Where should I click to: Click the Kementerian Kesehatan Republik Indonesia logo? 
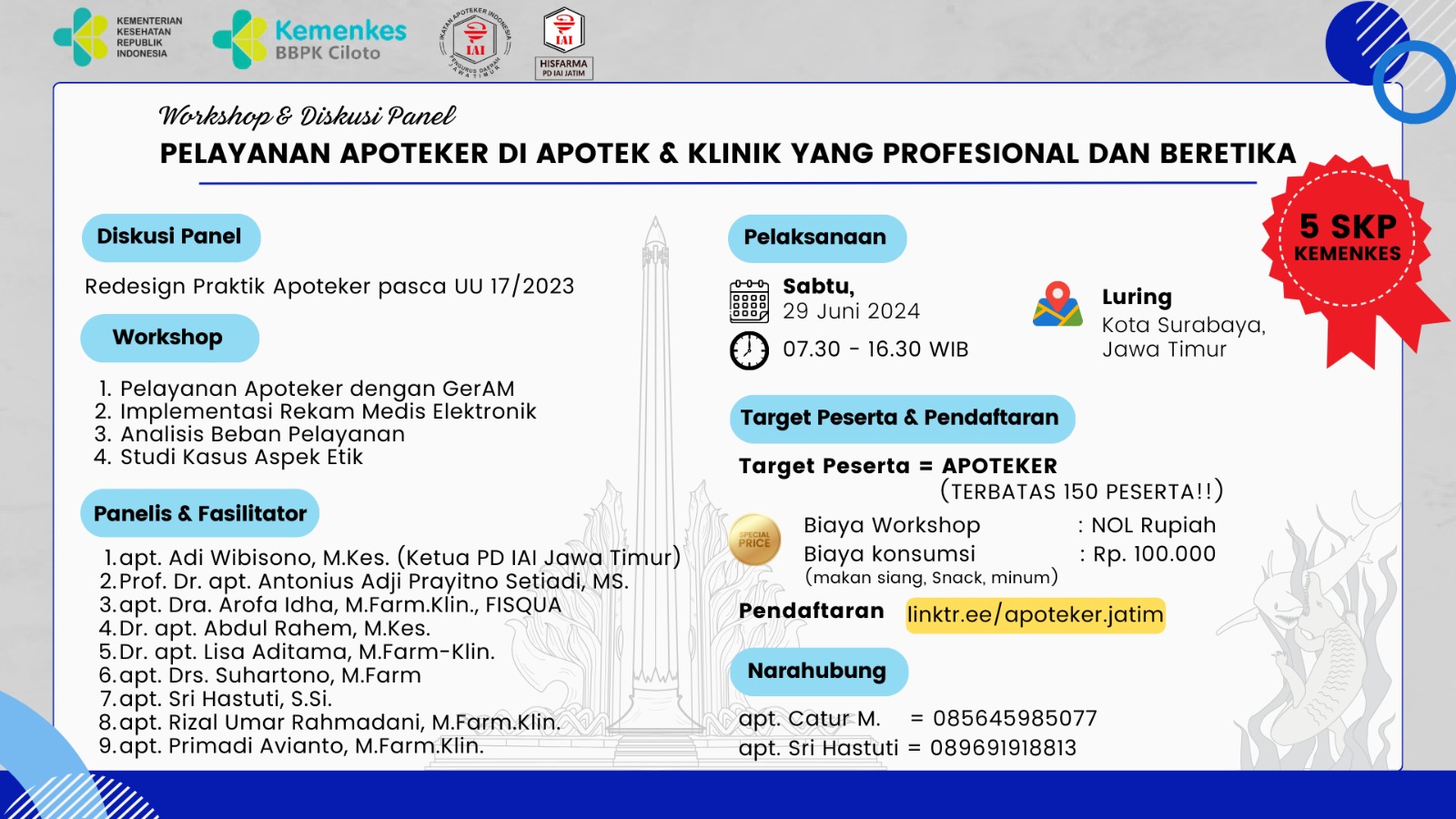point(118,37)
